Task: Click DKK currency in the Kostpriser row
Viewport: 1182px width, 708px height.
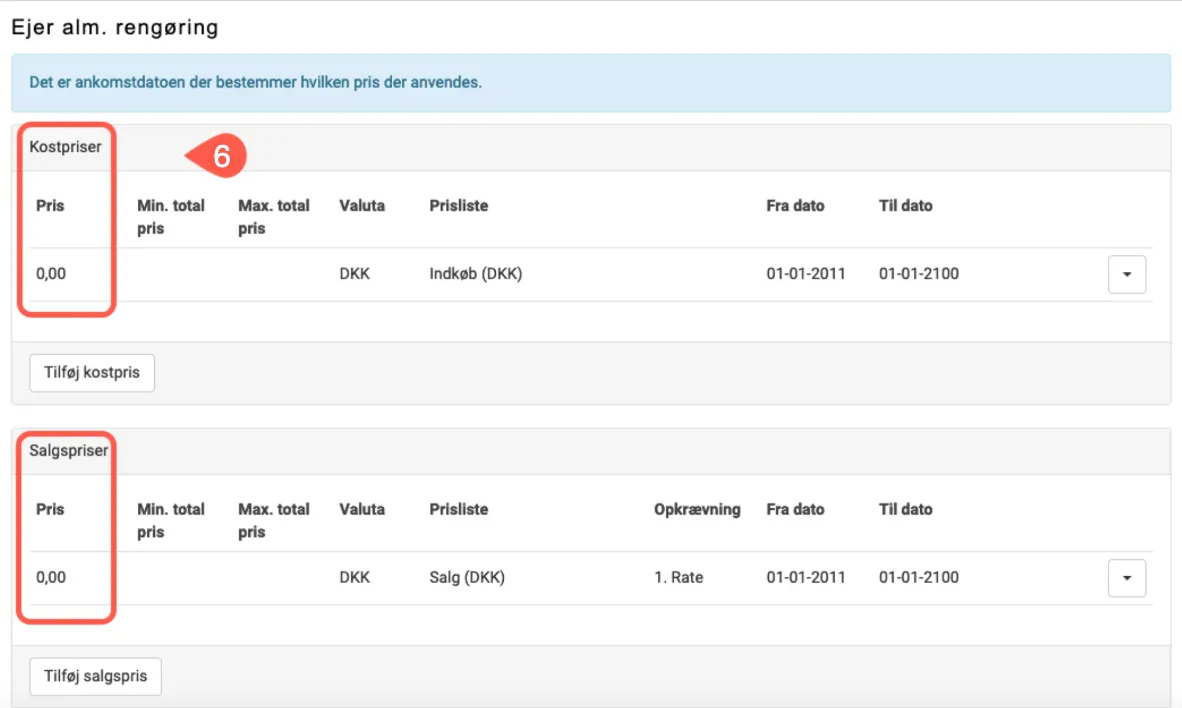Action: click(x=355, y=274)
